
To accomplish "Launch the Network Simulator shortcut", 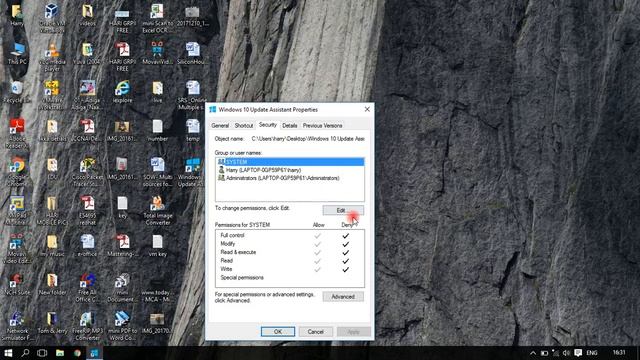I will coord(17,326).
